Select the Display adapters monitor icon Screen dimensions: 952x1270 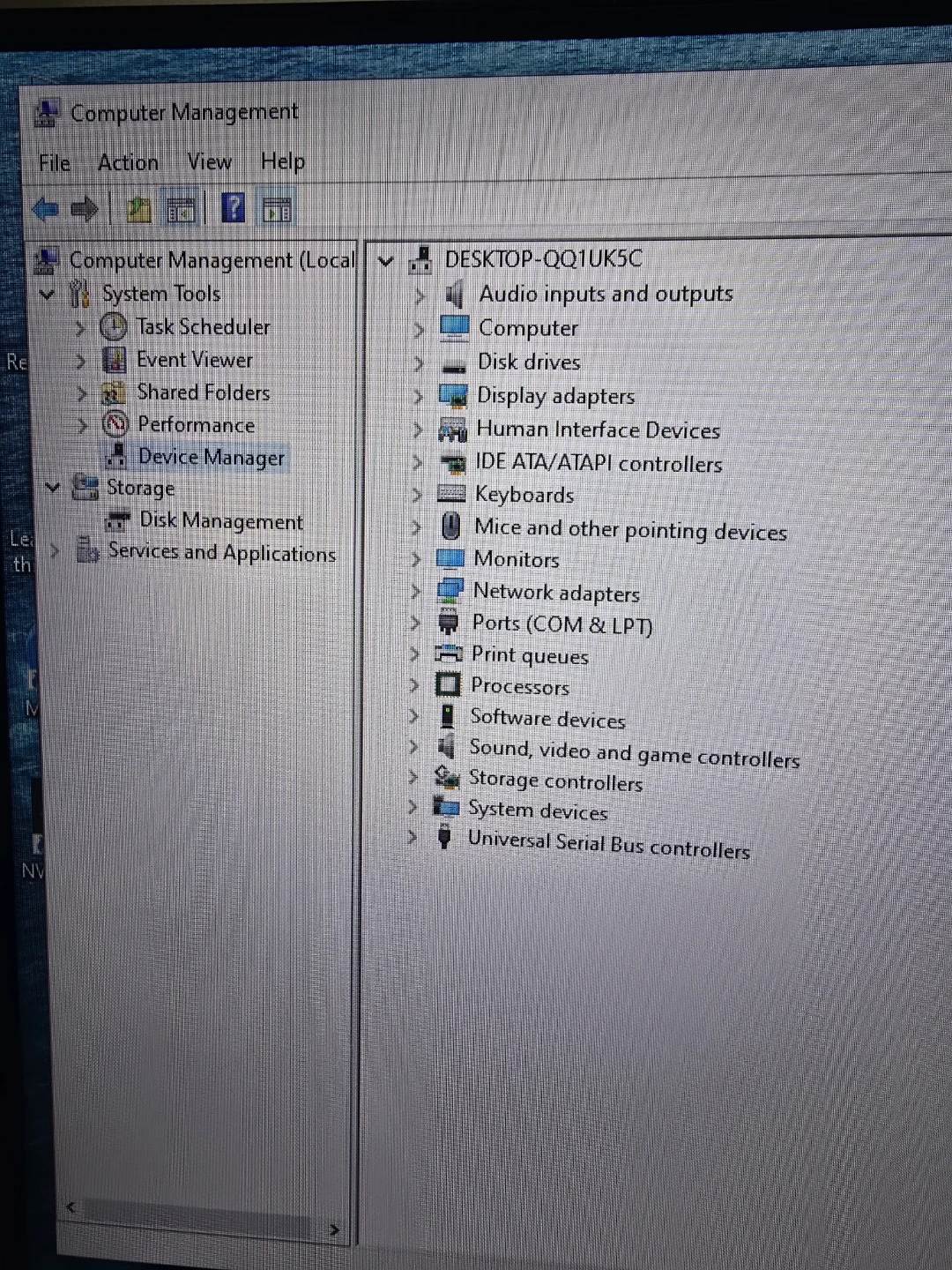[453, 396]
